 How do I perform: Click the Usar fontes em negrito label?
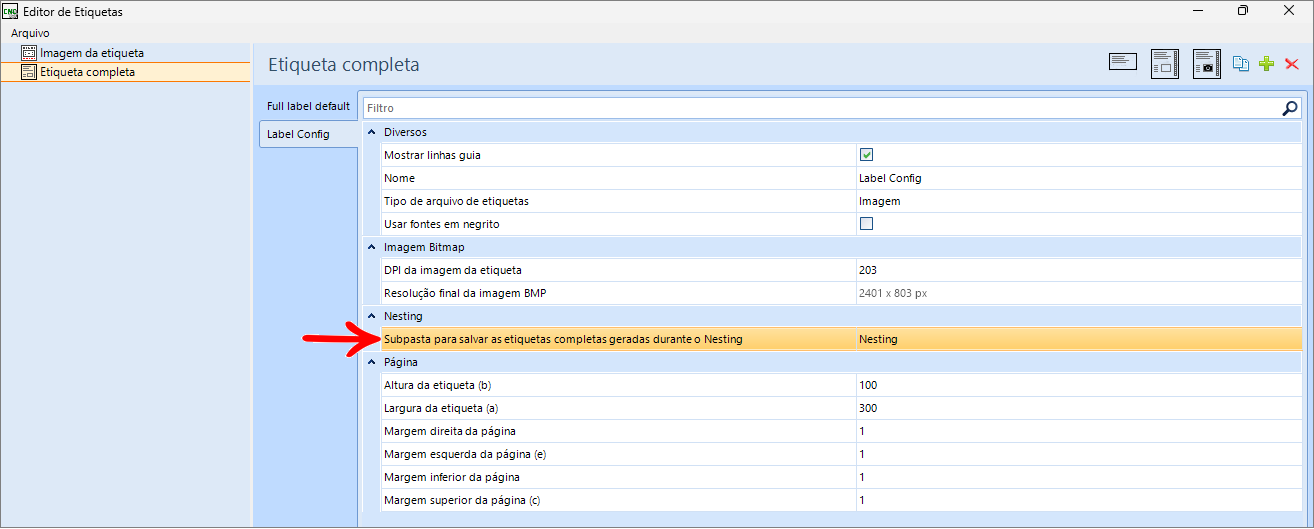pos(441,224)
